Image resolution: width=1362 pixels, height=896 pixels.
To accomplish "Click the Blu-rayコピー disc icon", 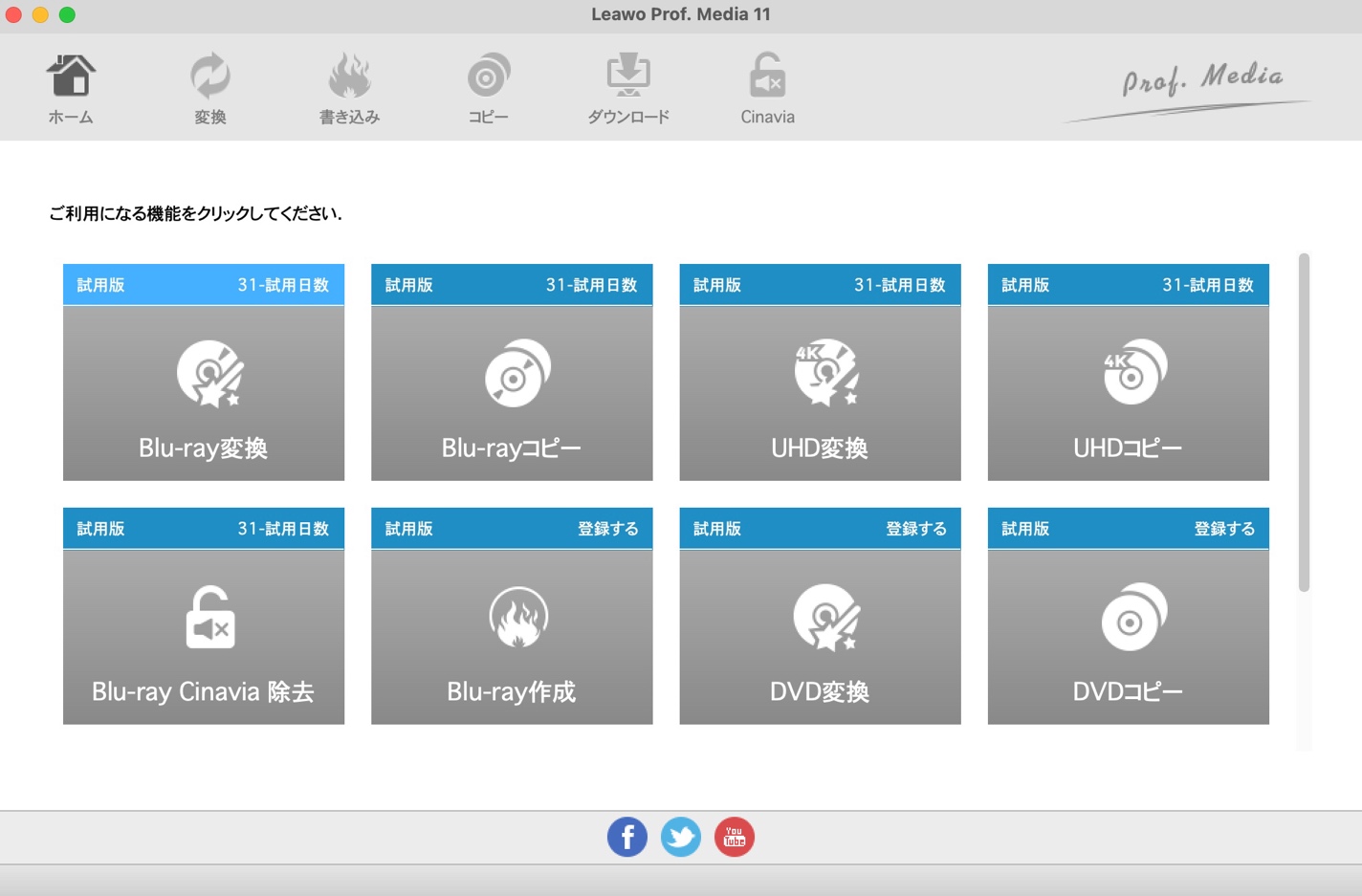I will point(517,373).
